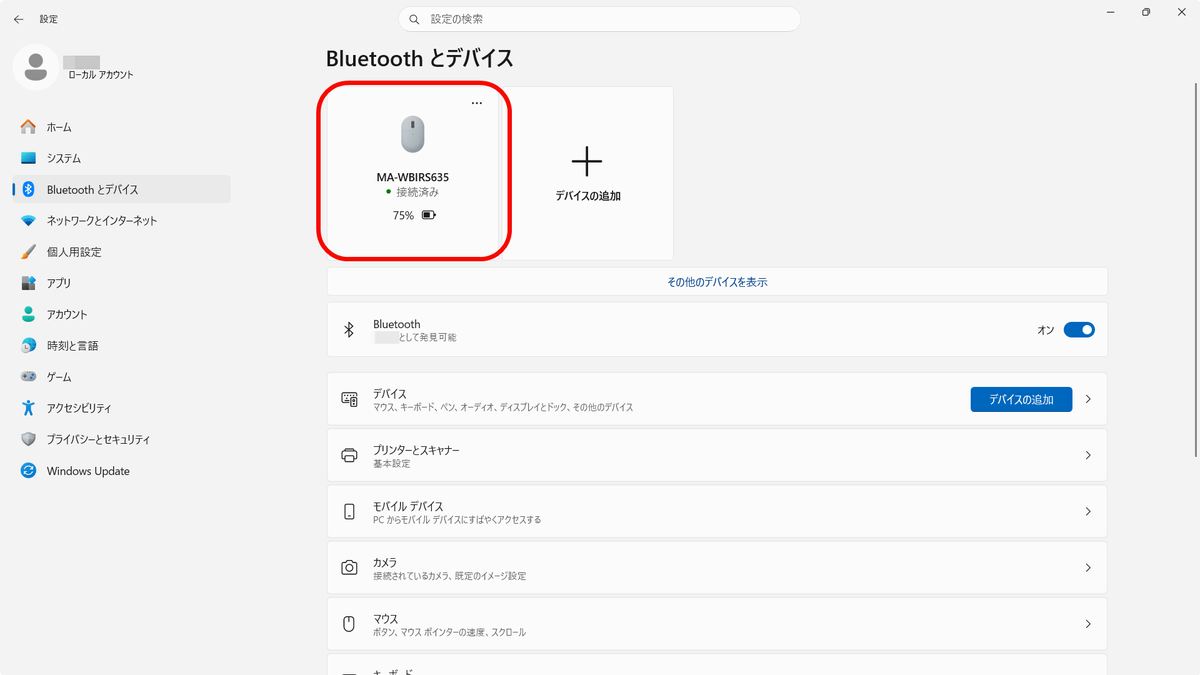Click the 75% battery level text
This screenshot has width=1200, height=675.
pyautogui.click(x=403, y=215)
